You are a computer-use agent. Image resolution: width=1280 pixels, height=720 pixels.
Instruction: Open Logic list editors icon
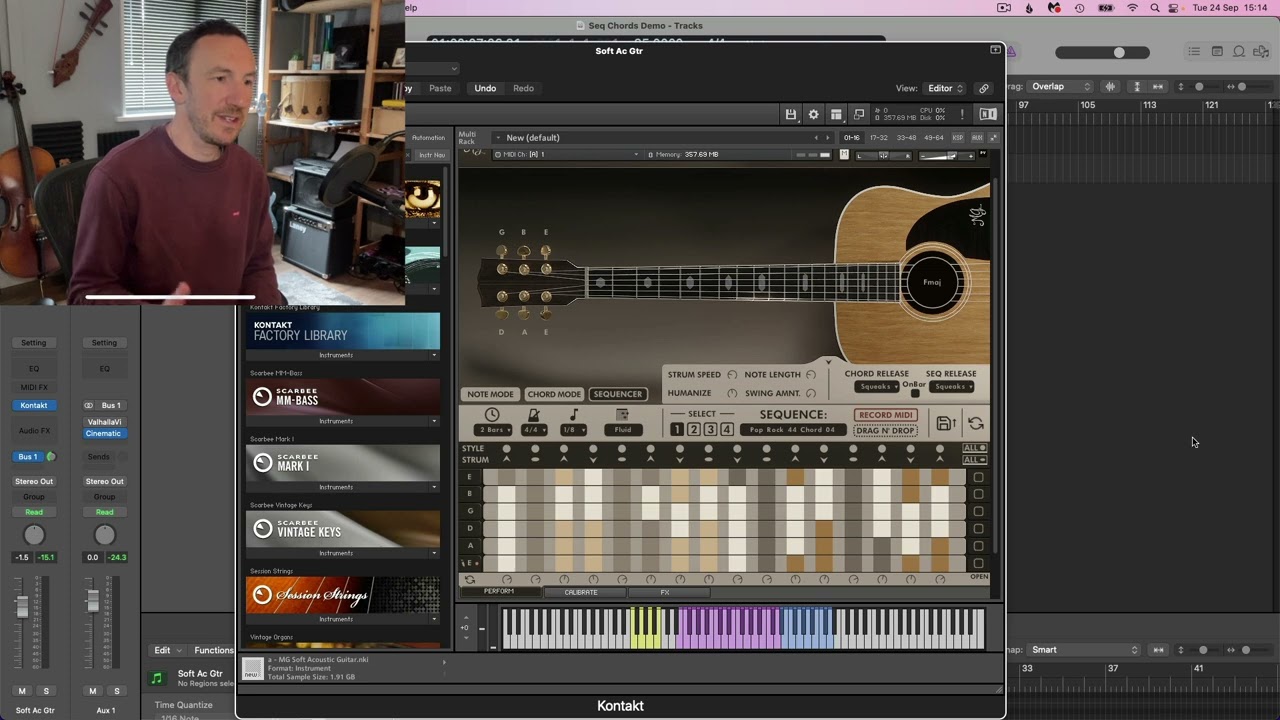coord(1194,52)
